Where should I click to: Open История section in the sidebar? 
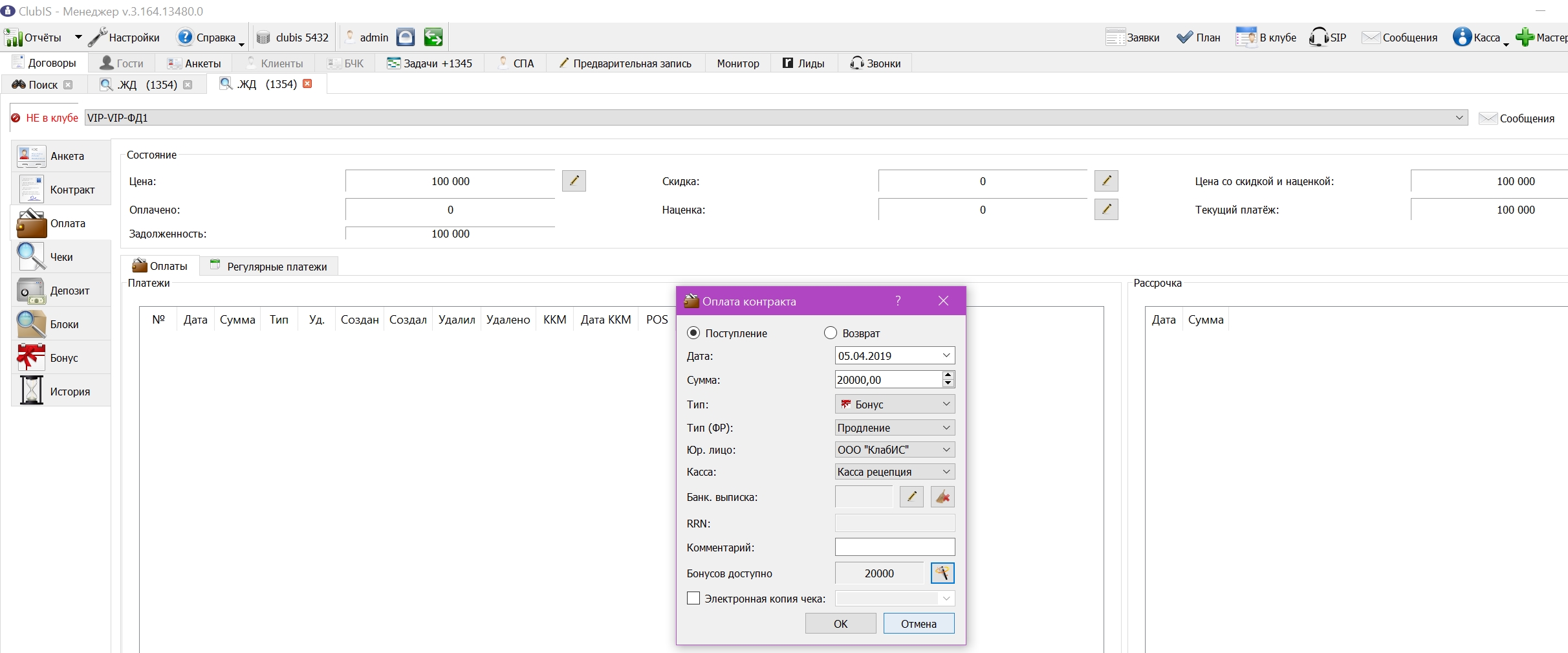click(x=61, y=392)
